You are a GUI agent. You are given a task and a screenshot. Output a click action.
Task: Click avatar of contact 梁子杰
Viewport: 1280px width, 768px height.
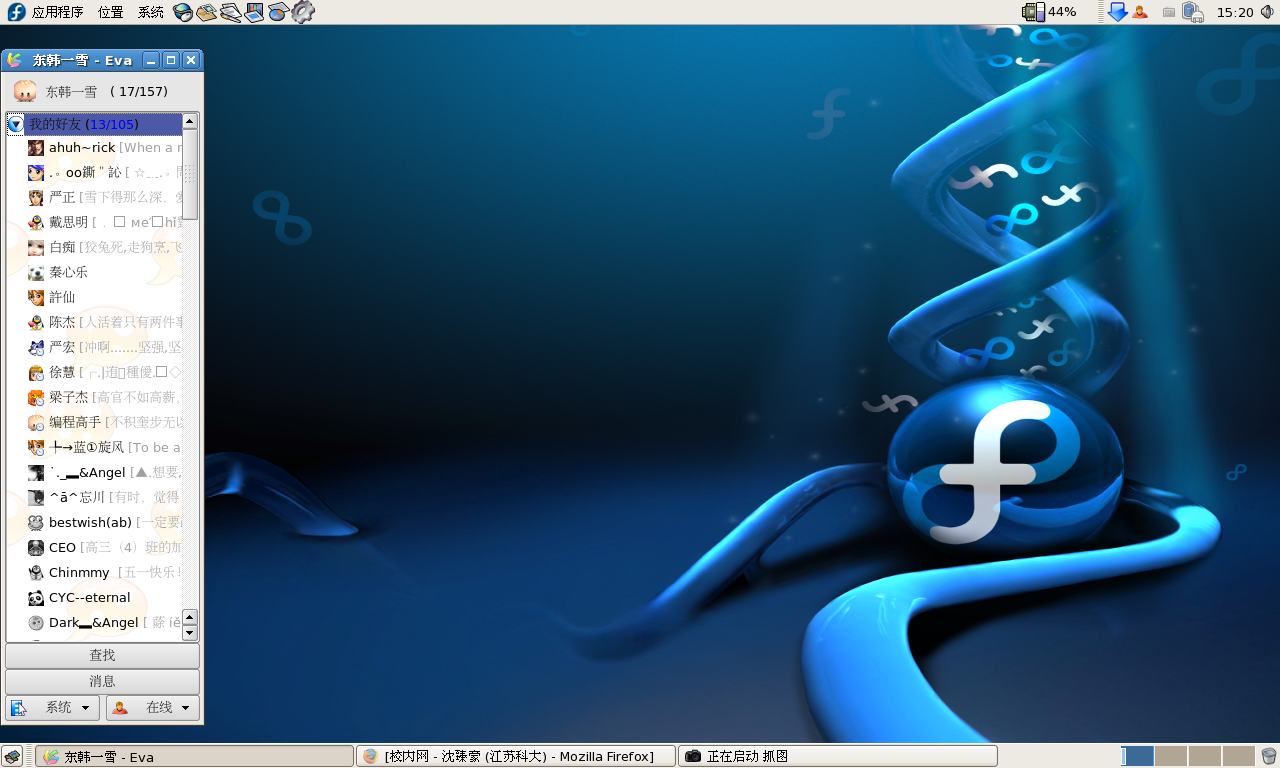[36, 398]
